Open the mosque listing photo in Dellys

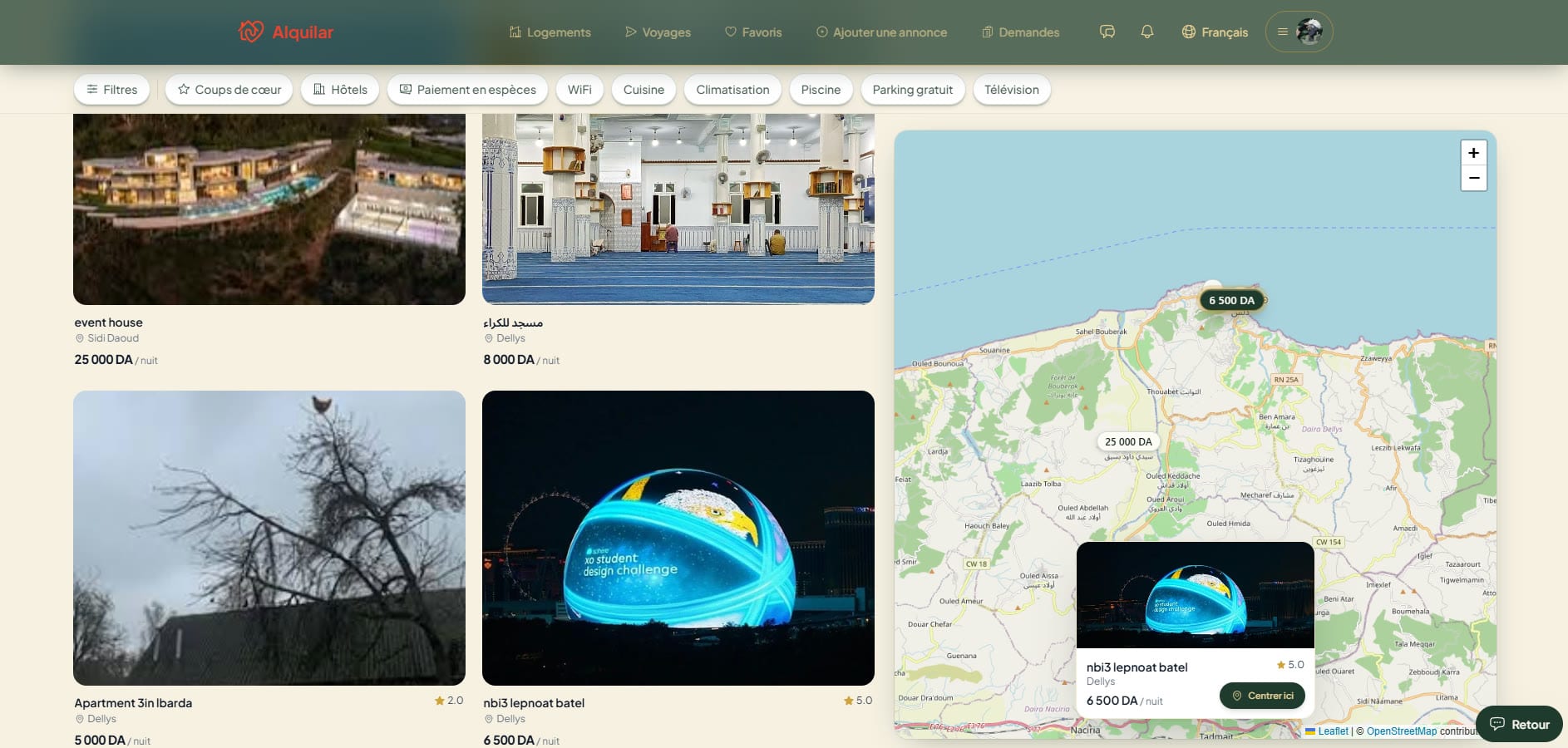(x=678, y=209)
